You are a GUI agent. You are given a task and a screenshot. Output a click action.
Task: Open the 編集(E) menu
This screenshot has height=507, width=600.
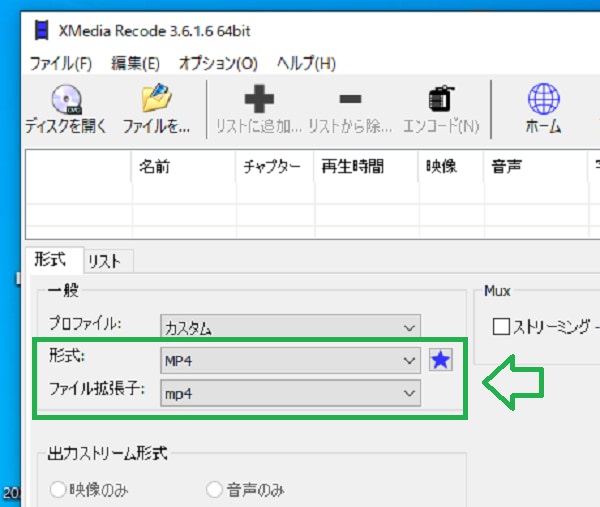tap(135, 63)
